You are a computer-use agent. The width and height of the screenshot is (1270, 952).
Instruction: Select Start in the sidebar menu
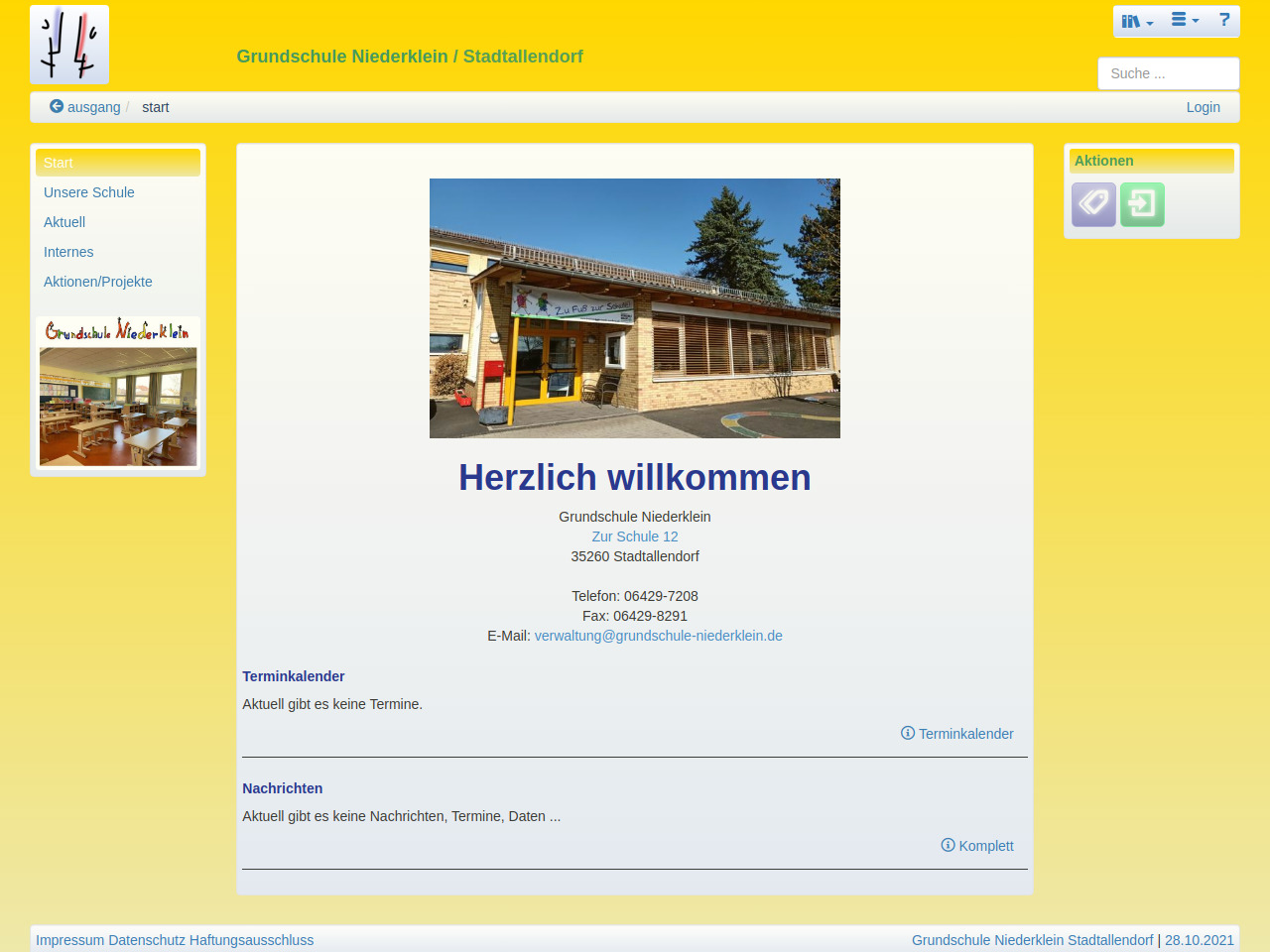(117, 163)
